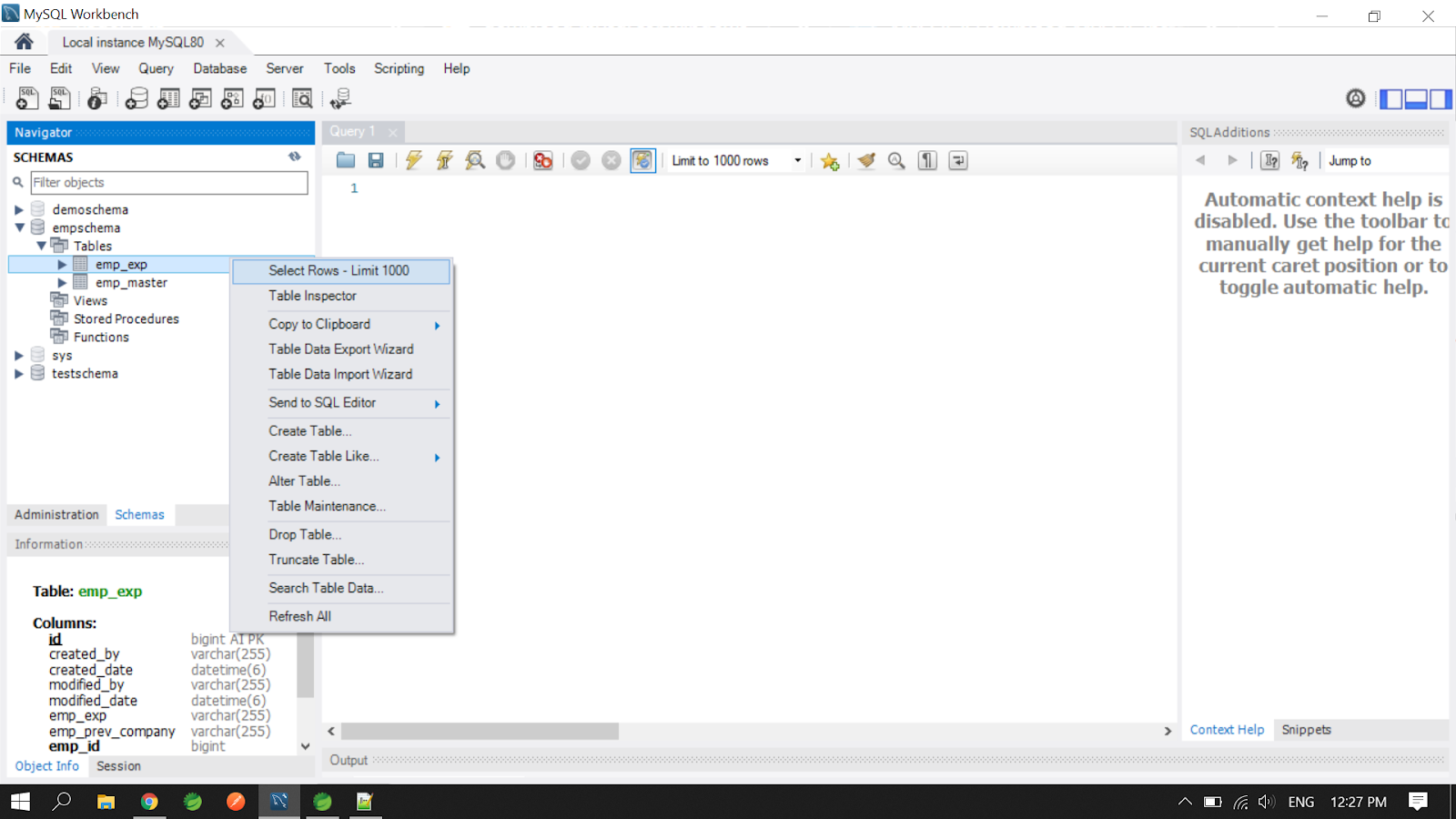Switch to the Administration tab
The height and width of the screenshot is (819, 1456).
(56, 514)
